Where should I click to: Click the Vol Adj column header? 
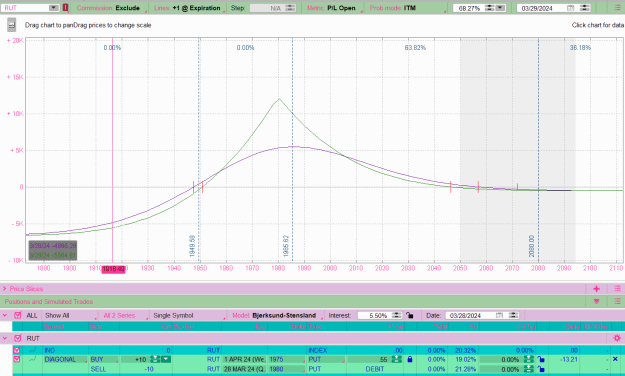click(x=526, y=327)
